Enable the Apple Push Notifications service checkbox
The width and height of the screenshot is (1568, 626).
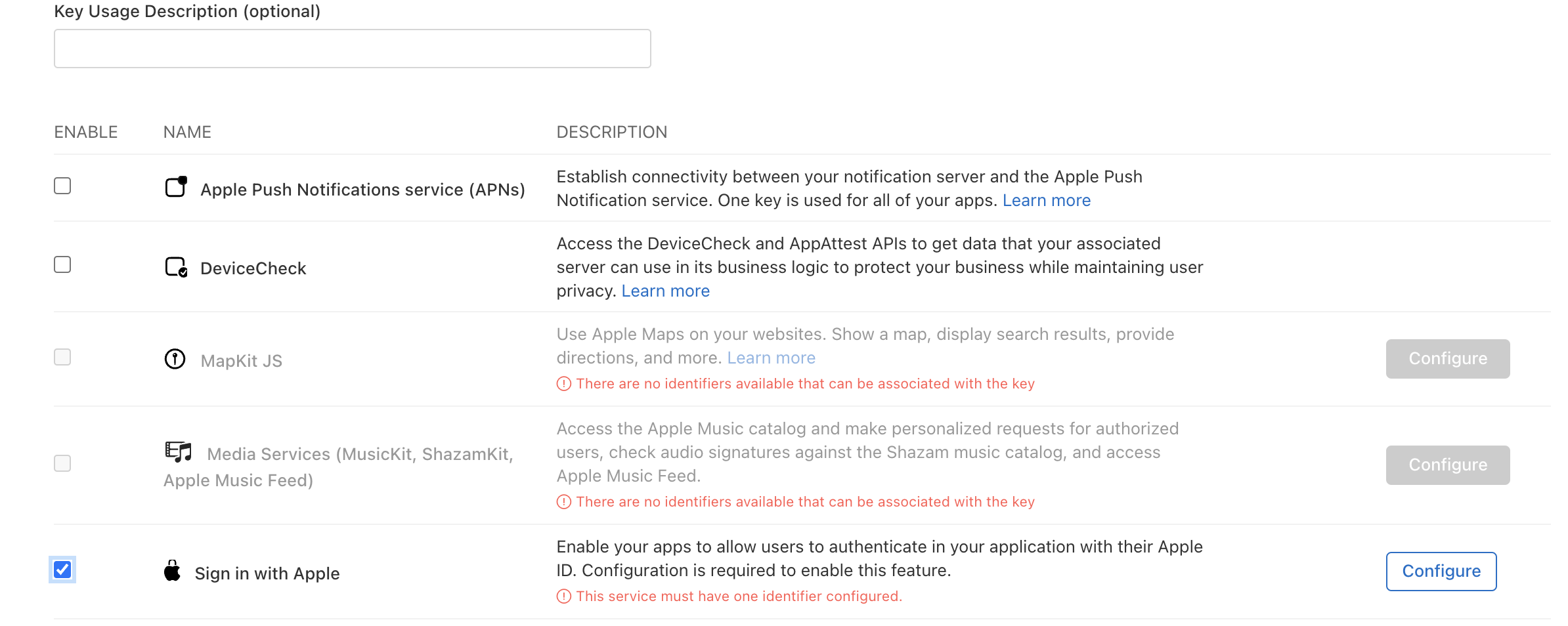[62, 186]
